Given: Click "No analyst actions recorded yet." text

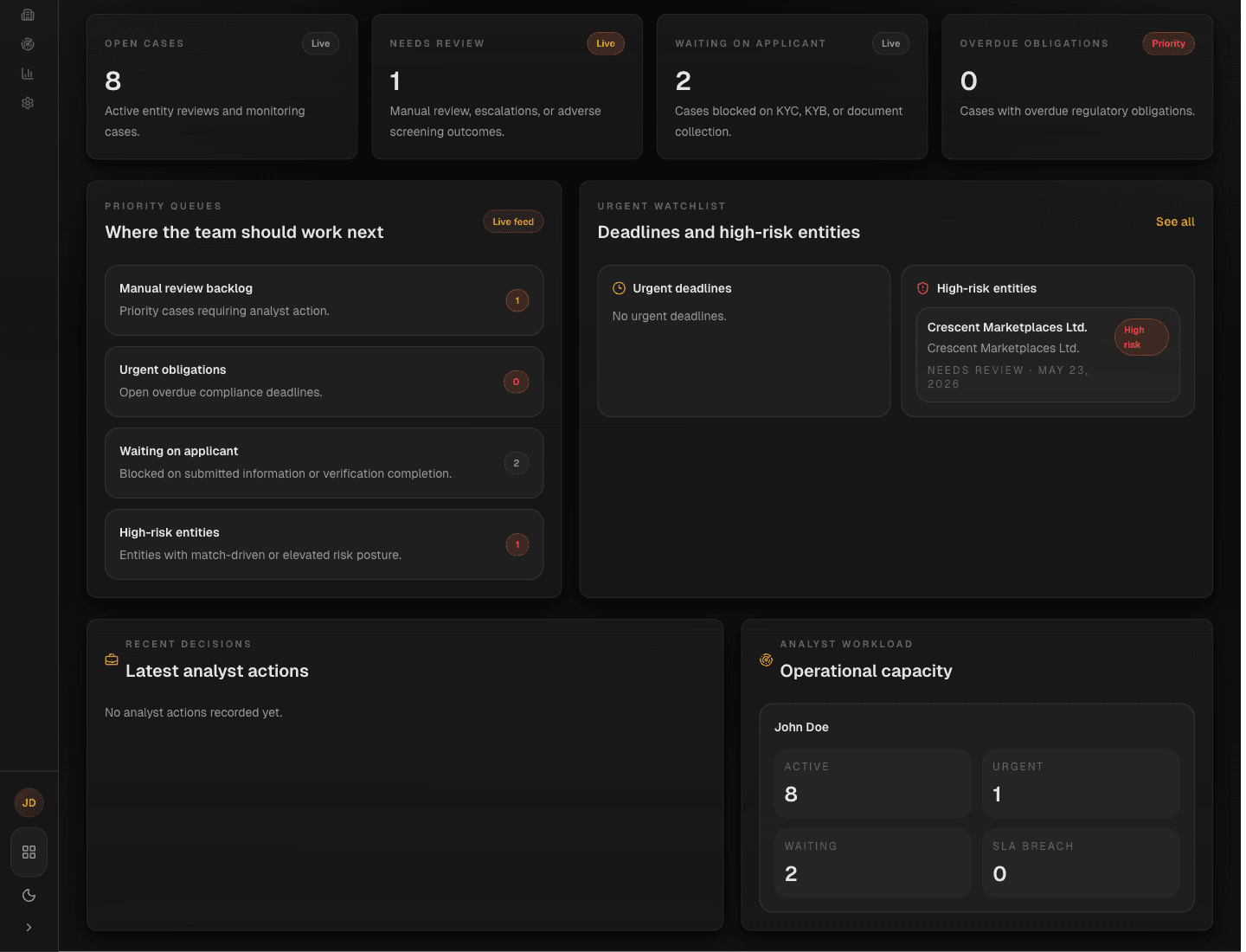Looking at the screenshot, I should tap(194, 712).
